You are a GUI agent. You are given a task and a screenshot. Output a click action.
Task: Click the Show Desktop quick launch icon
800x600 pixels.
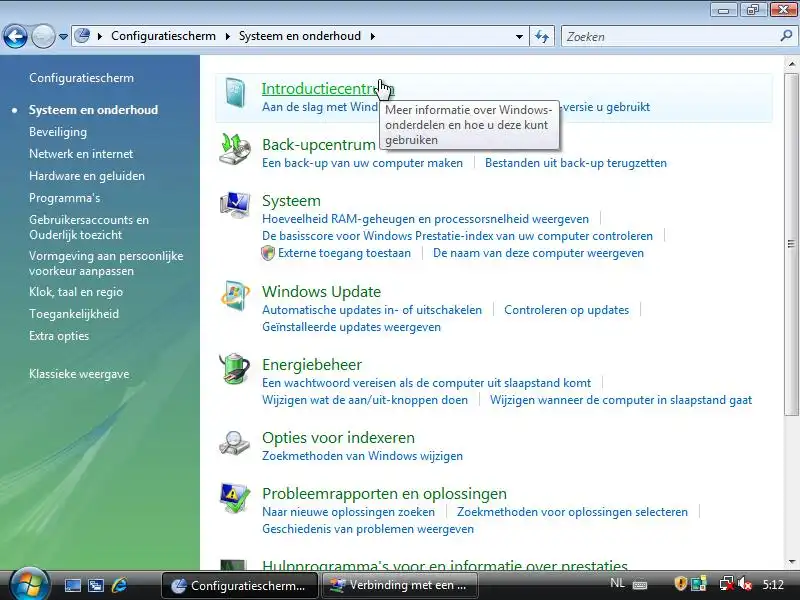pos(72,585)
